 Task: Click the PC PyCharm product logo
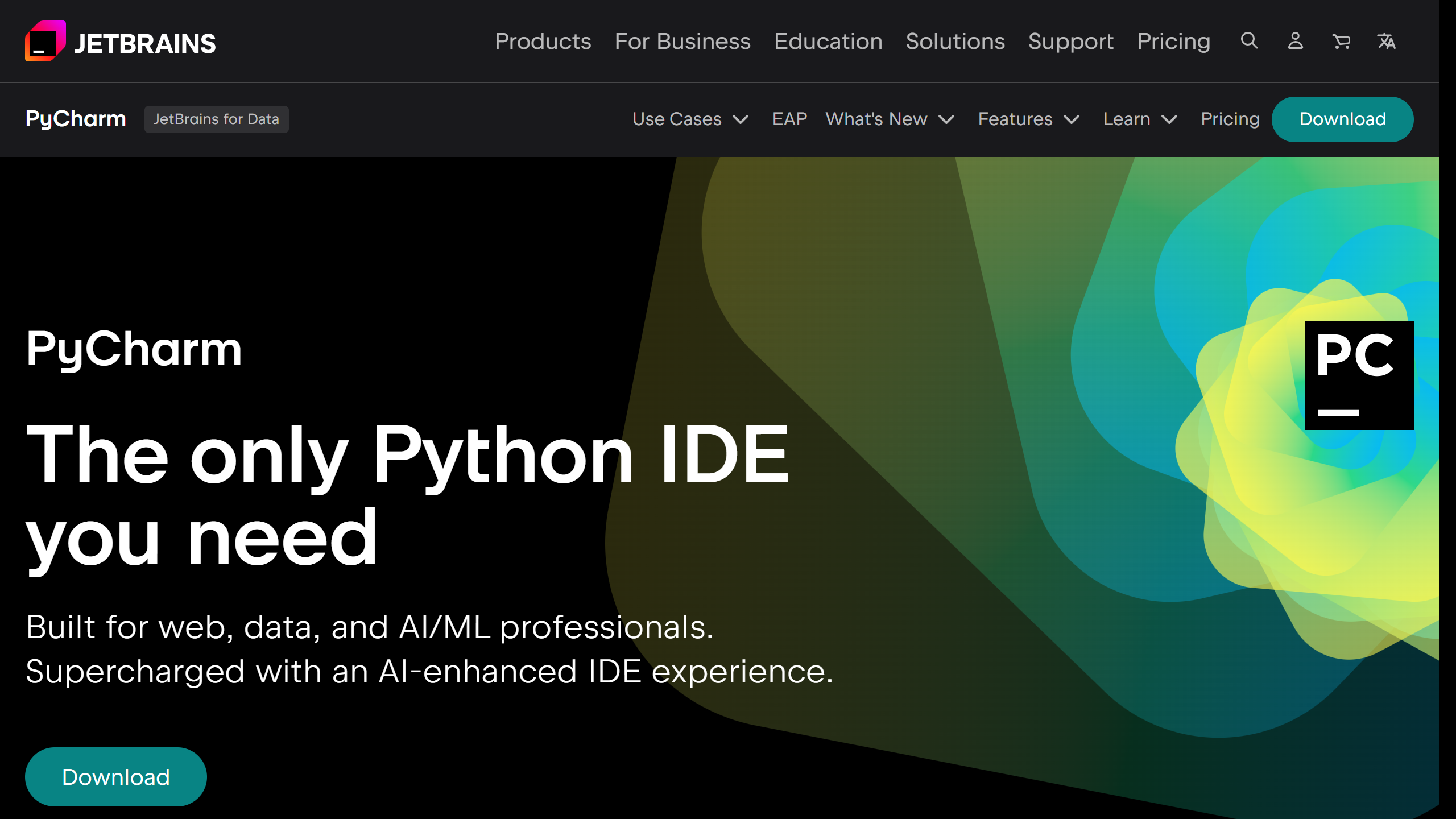tap(1359, 375)
